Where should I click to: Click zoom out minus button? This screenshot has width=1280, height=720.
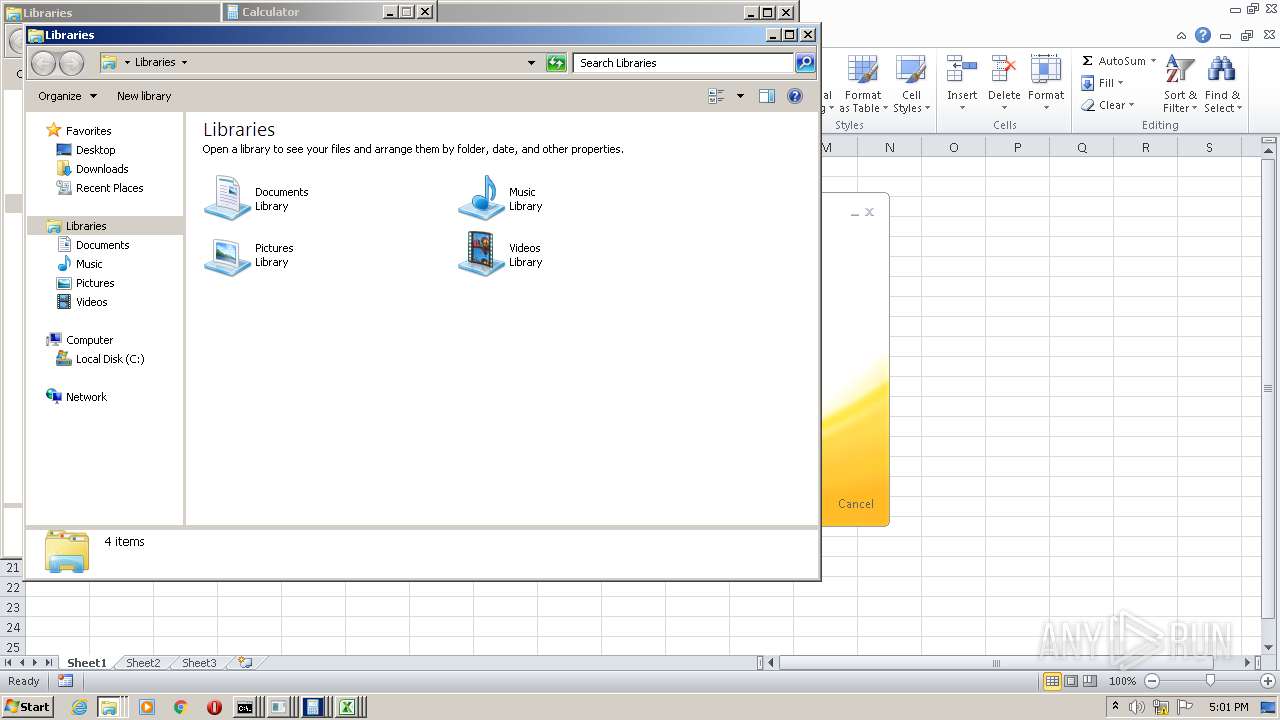tap(1152, 681)
